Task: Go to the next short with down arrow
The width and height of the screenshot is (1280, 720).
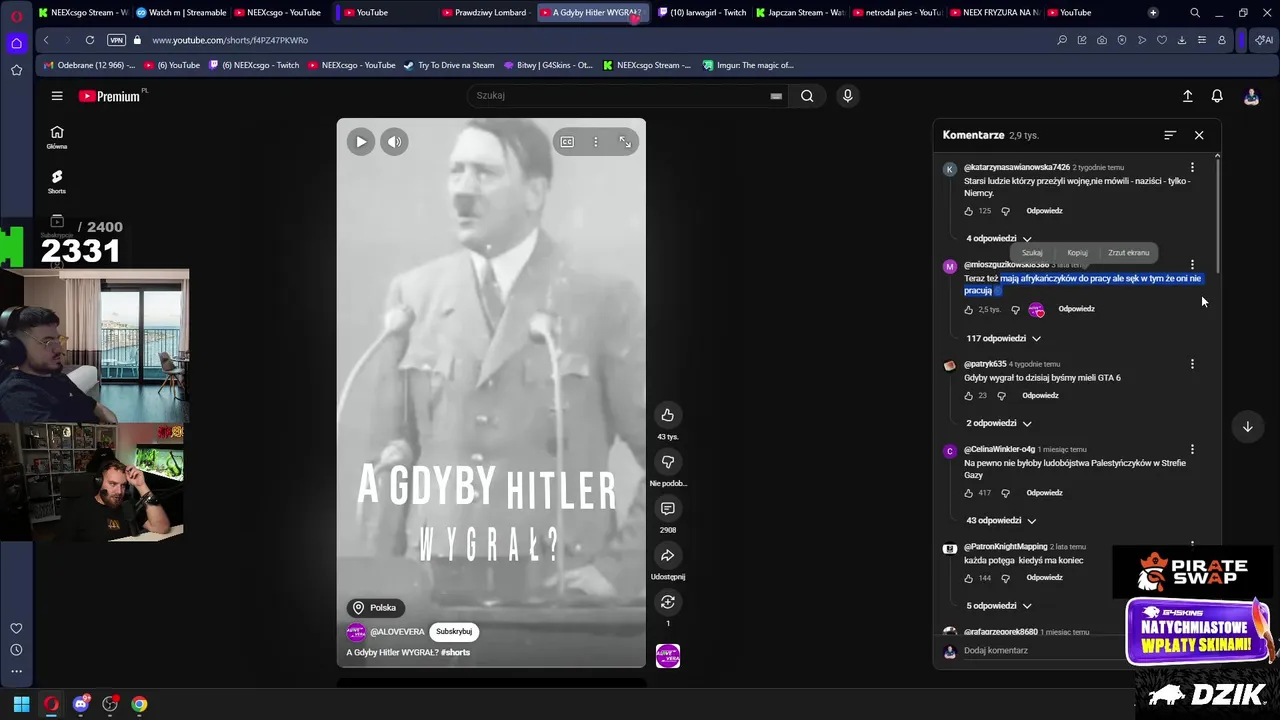Action: point(1247,427)
